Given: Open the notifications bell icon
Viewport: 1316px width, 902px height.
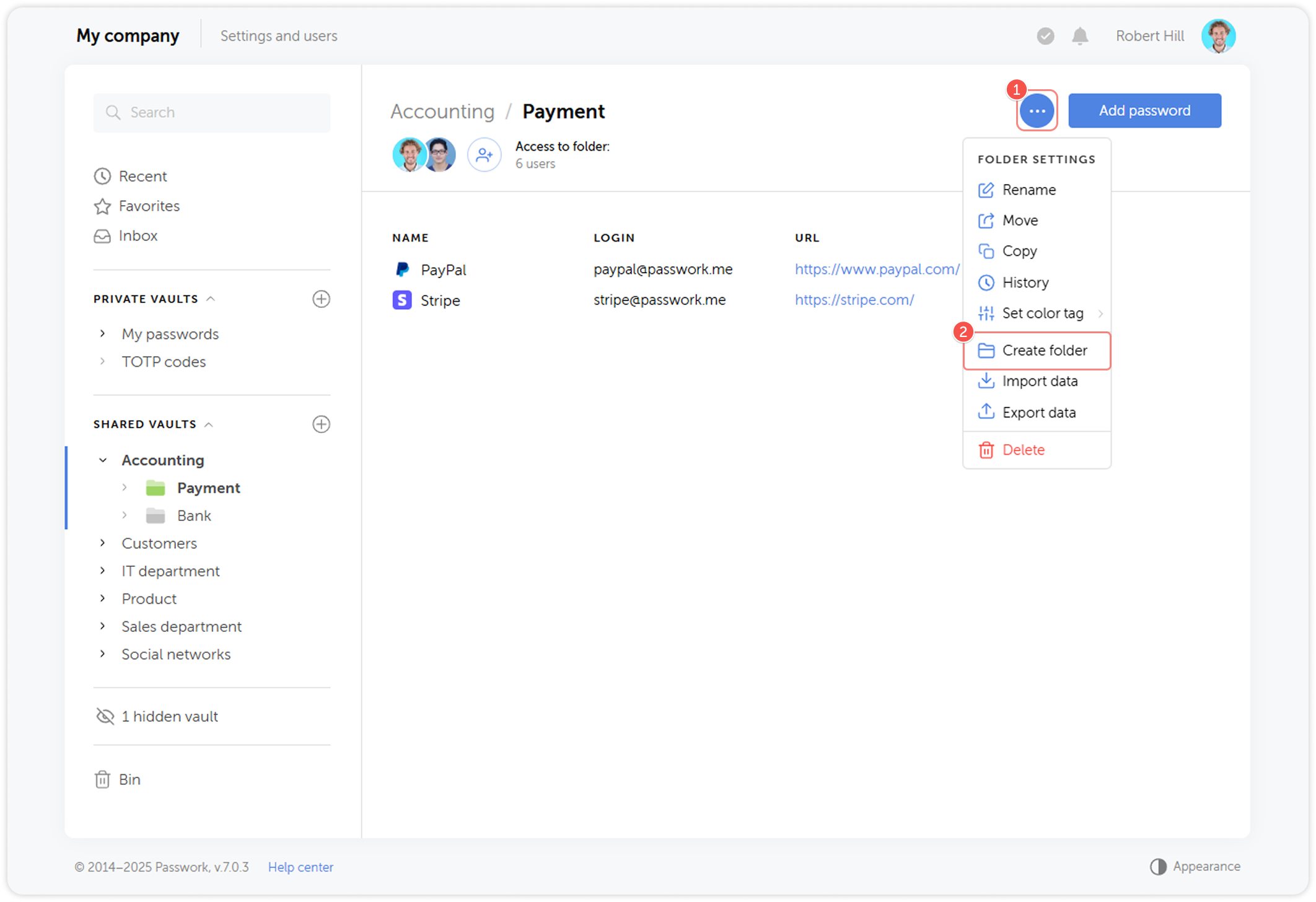Looking at the screenshot, I should (1080, 36).
